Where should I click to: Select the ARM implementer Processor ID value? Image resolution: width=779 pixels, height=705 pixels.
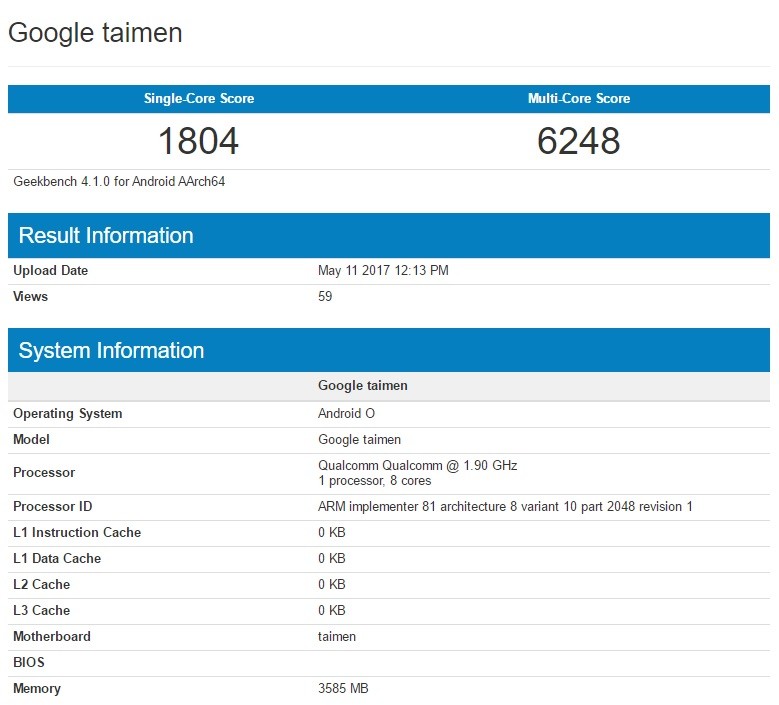505,507
